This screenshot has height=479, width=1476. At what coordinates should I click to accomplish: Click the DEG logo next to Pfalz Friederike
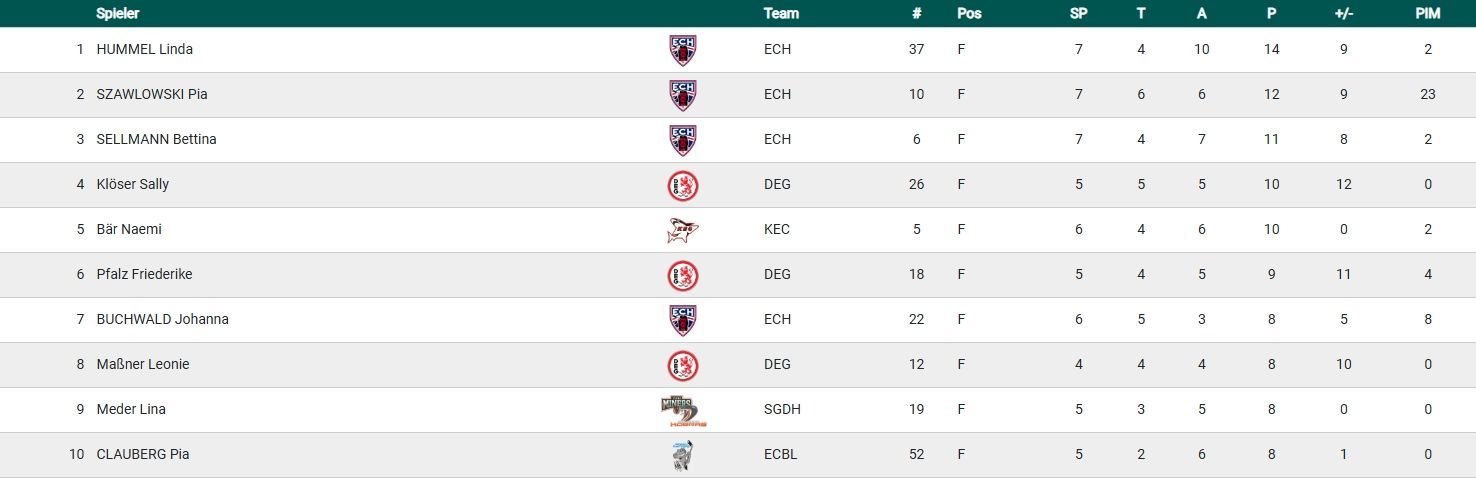(683, 275)
